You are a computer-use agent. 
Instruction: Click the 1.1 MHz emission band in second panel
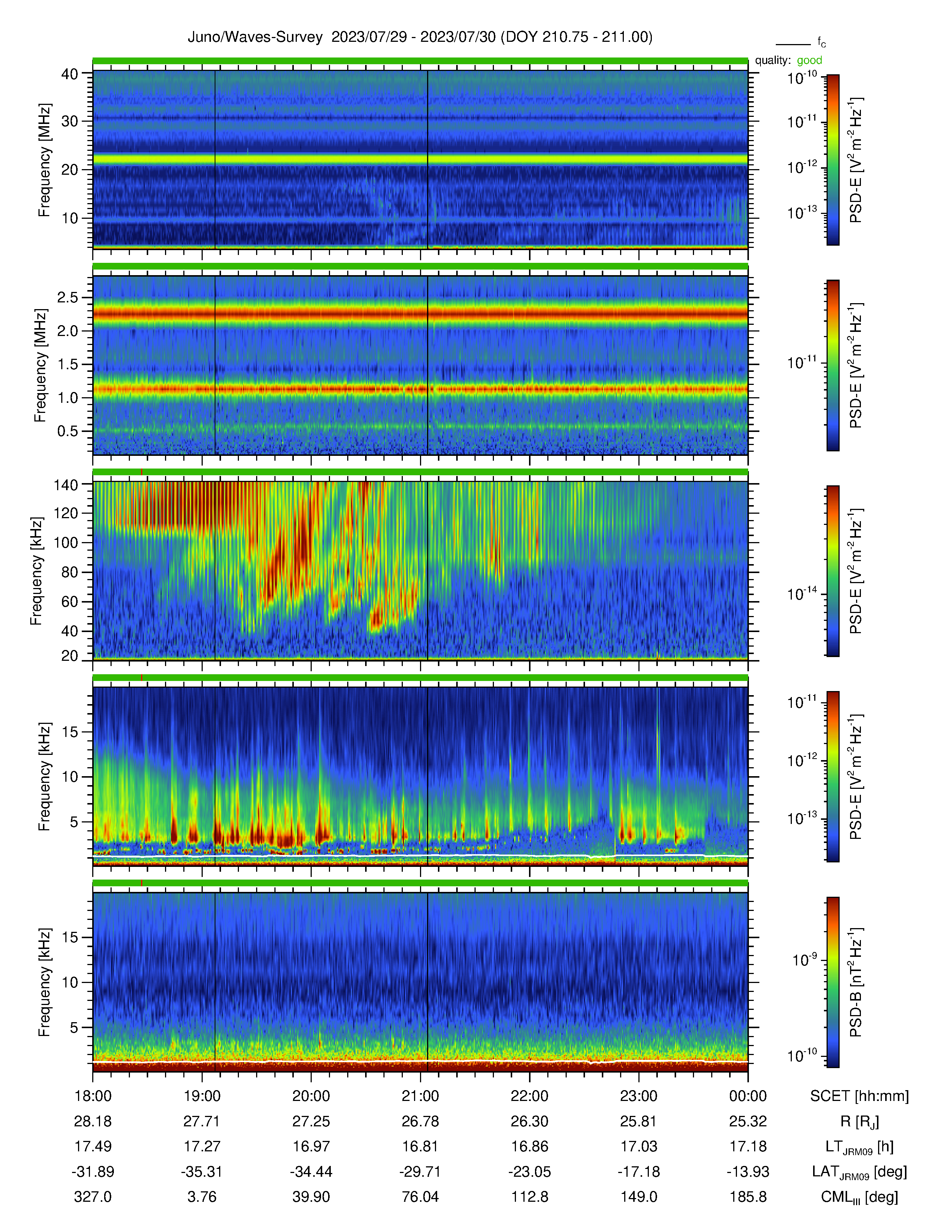pos(420,389)
